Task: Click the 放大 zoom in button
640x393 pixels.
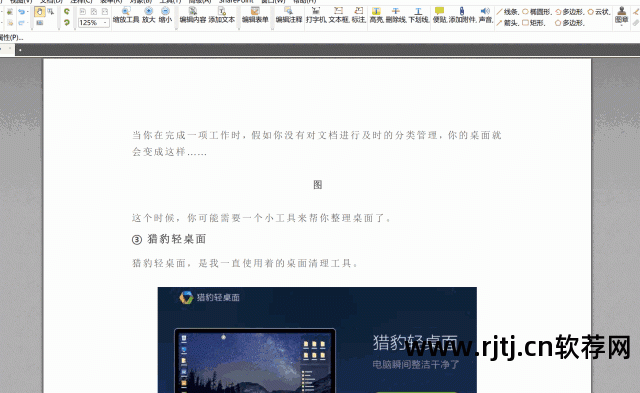Action: tap(149, 15)
